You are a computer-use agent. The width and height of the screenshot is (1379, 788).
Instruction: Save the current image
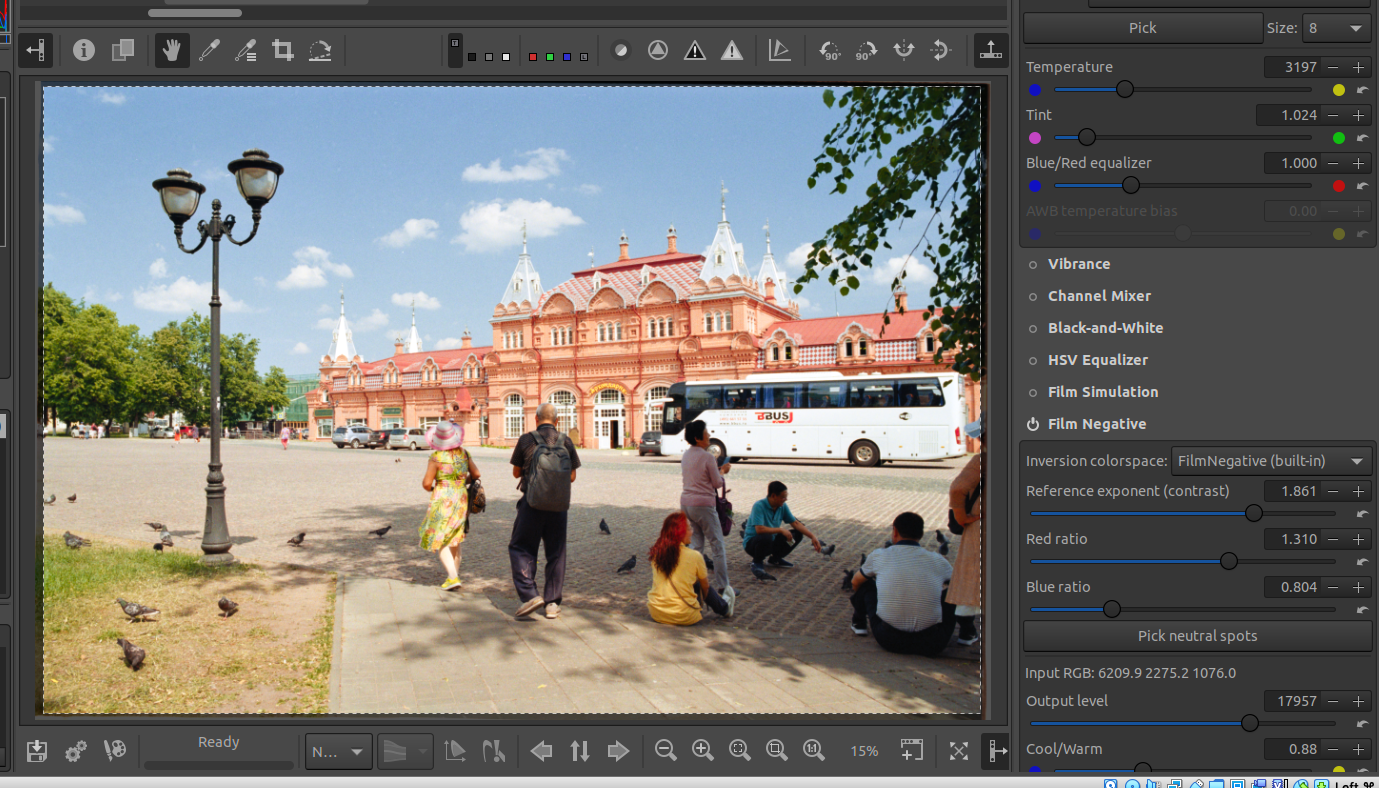click(x=37, y=751)
